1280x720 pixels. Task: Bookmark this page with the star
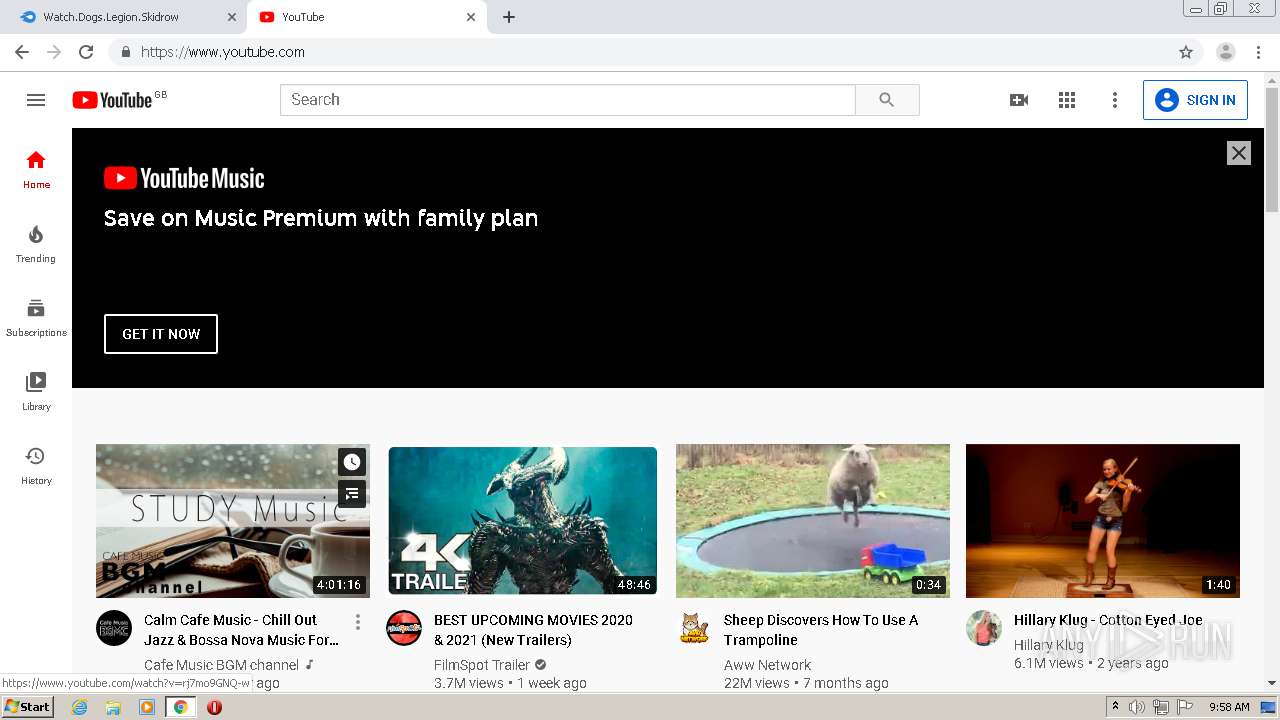pos(1186,52)
